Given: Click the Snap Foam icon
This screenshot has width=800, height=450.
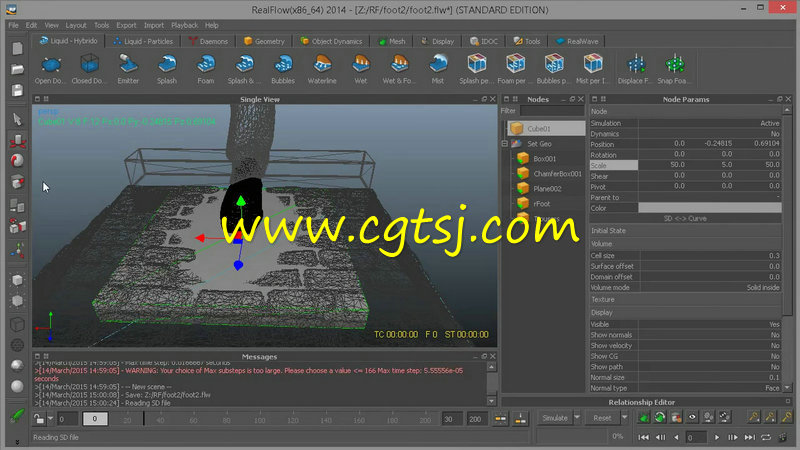Looking at the screenshot, I should pos(674,64).
